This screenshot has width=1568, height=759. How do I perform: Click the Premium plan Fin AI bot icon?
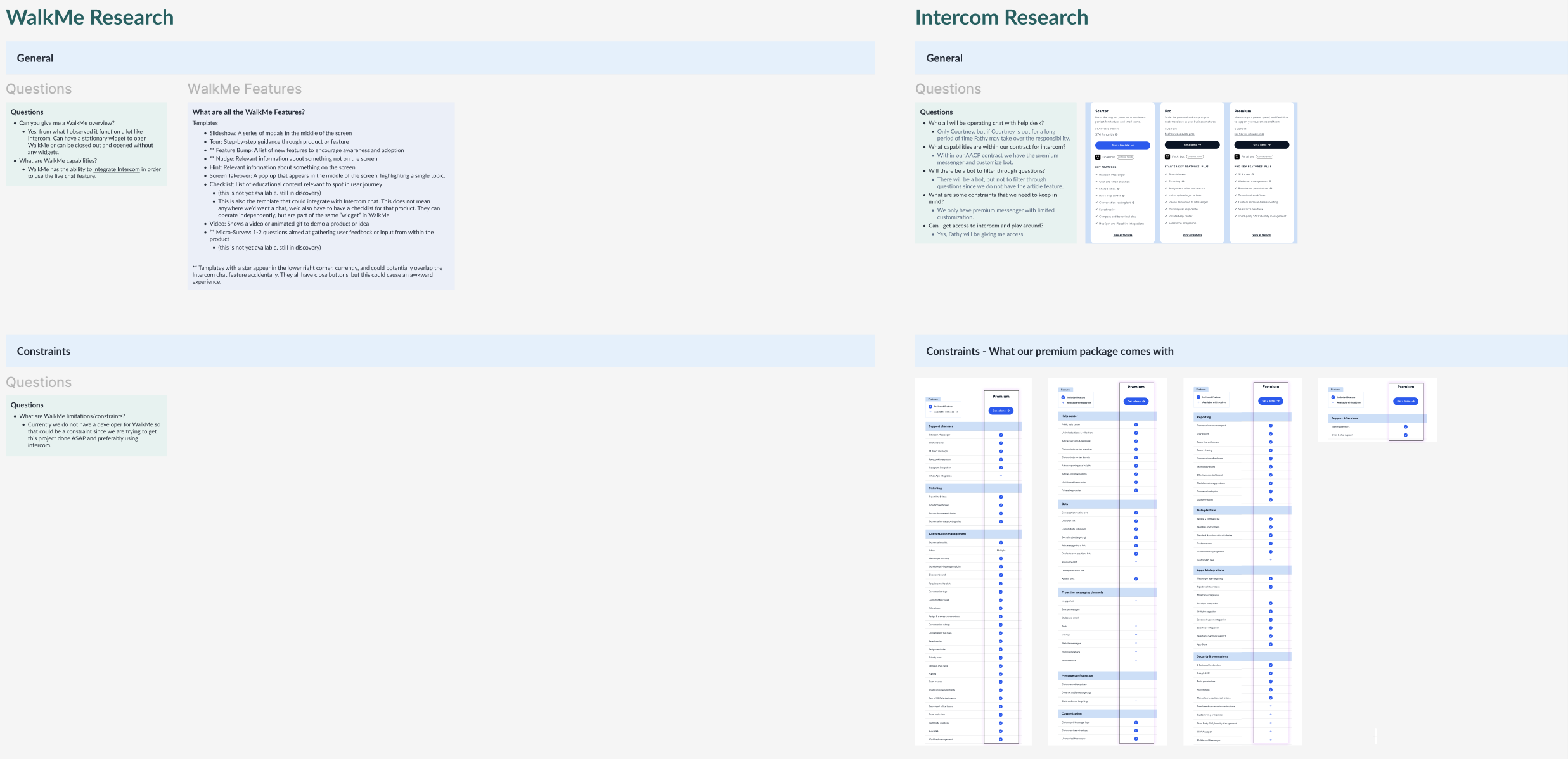[x=1237, y=156]
